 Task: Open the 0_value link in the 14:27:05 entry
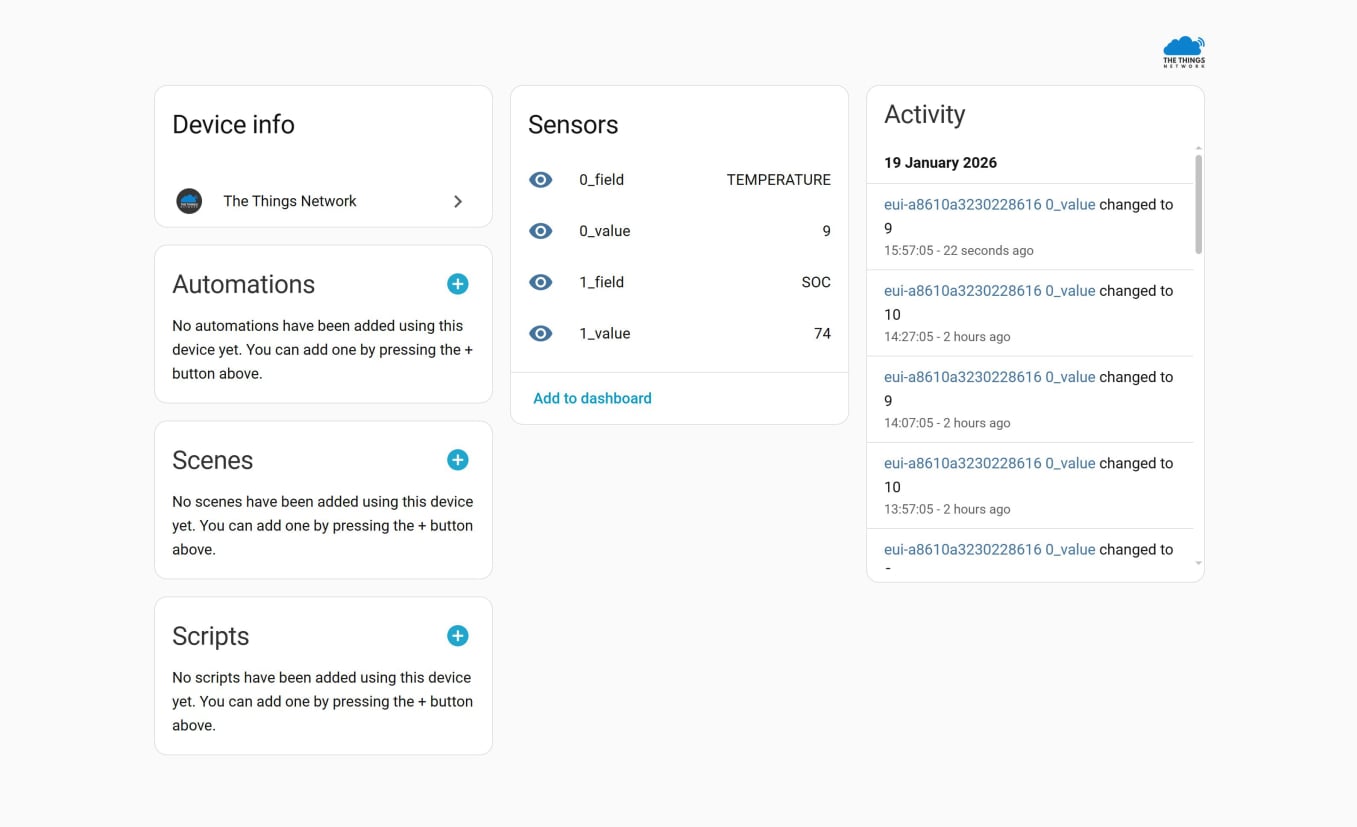click(1070, 290)
